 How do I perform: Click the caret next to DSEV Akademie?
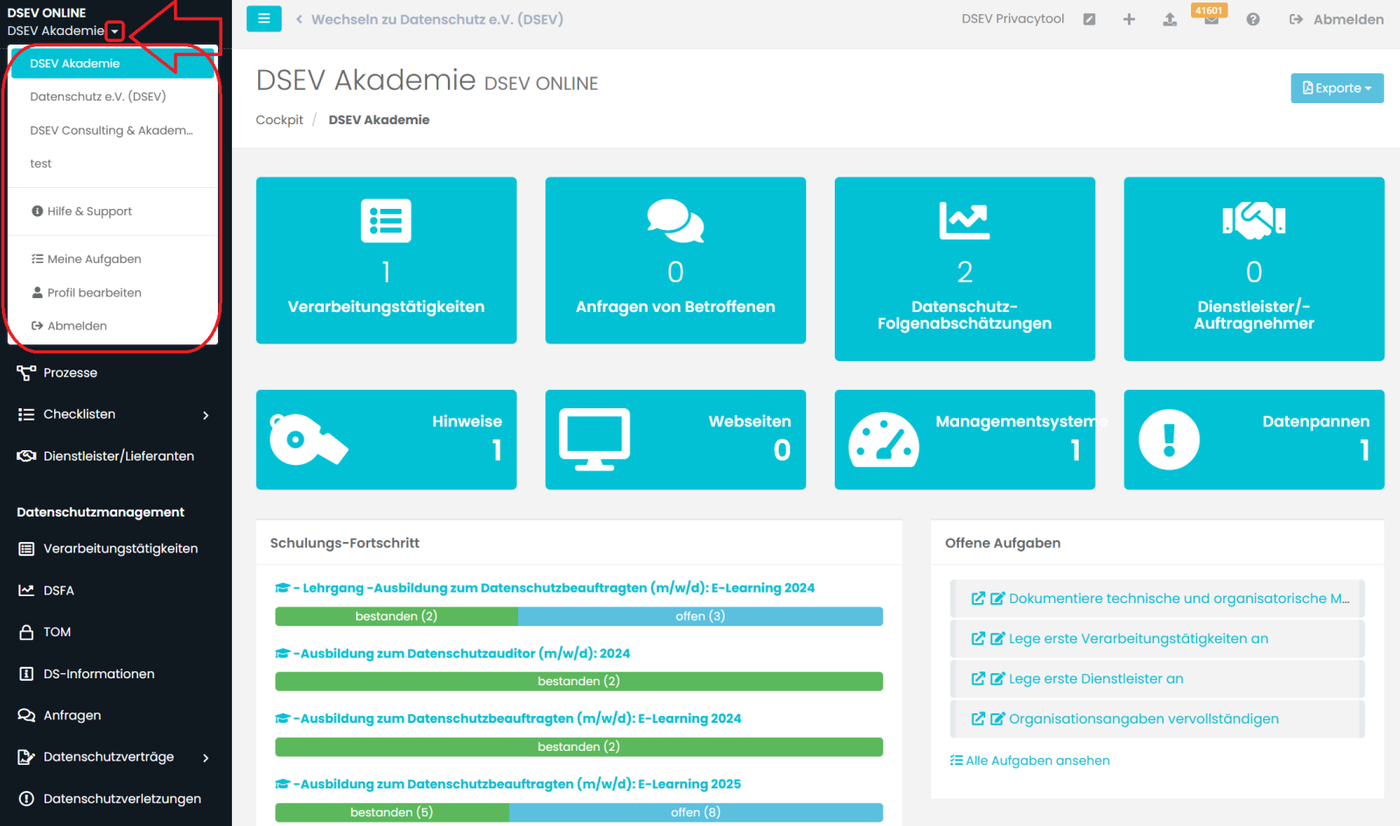[115, 32]
